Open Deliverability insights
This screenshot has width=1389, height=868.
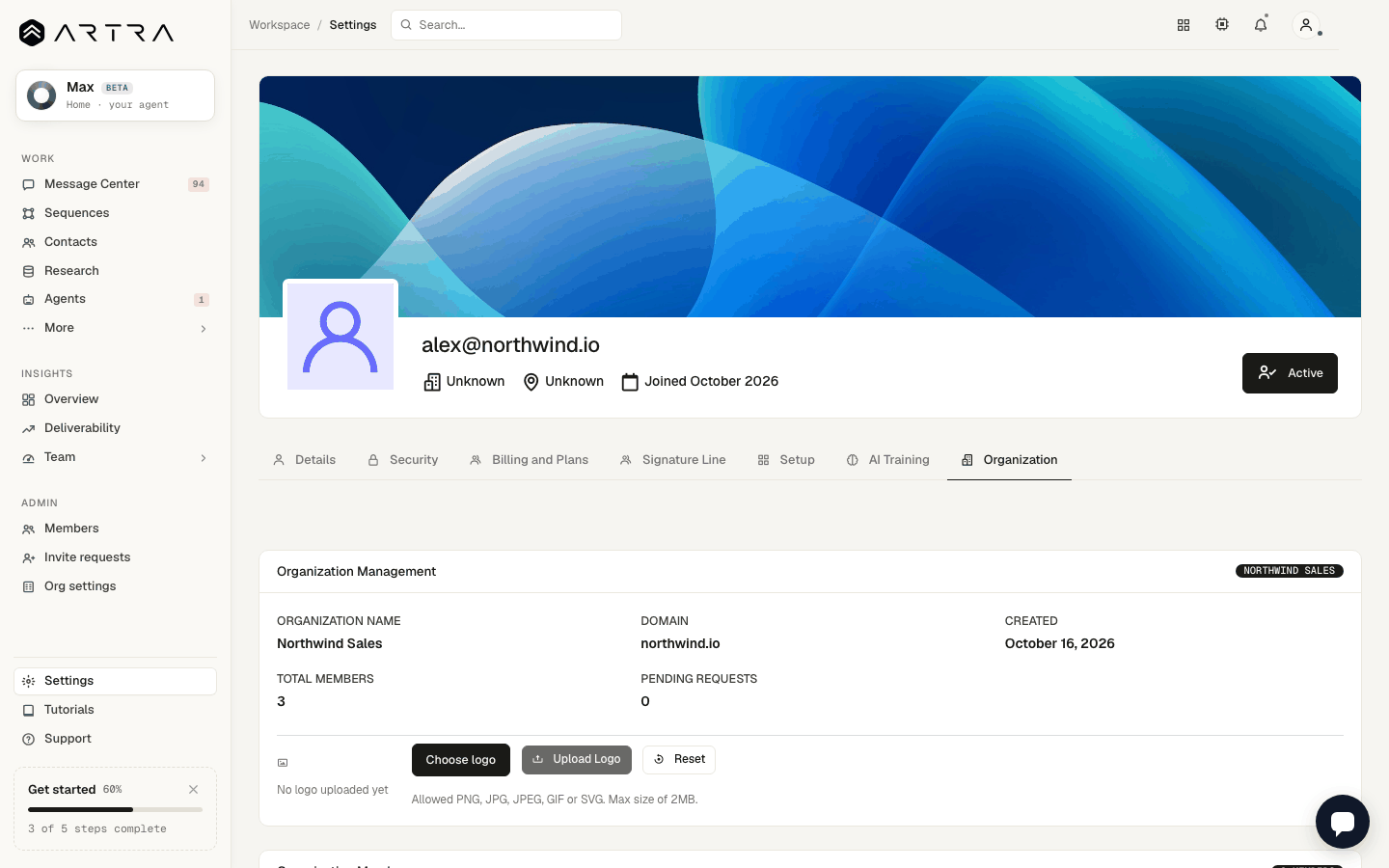116,428
